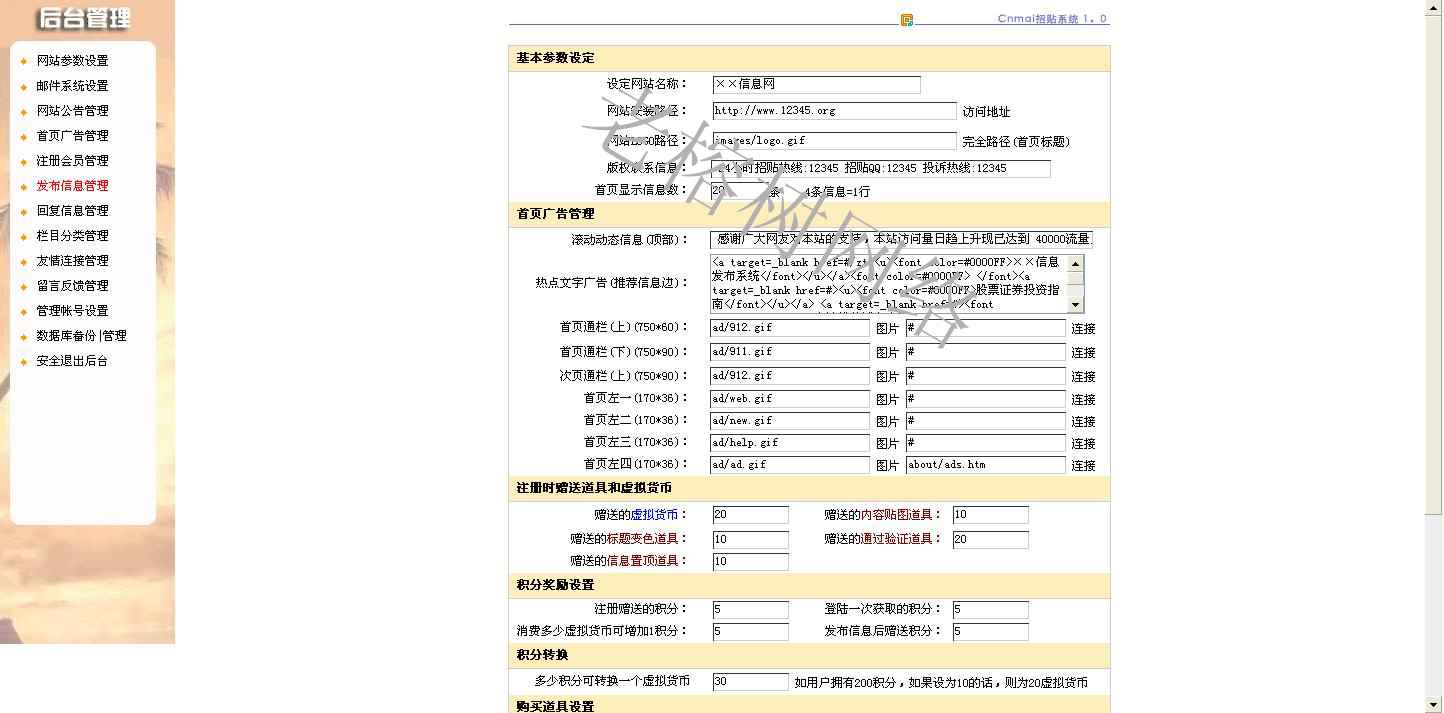
Task: Click the 首页通栏(上) link field
Action: [986, 328]
